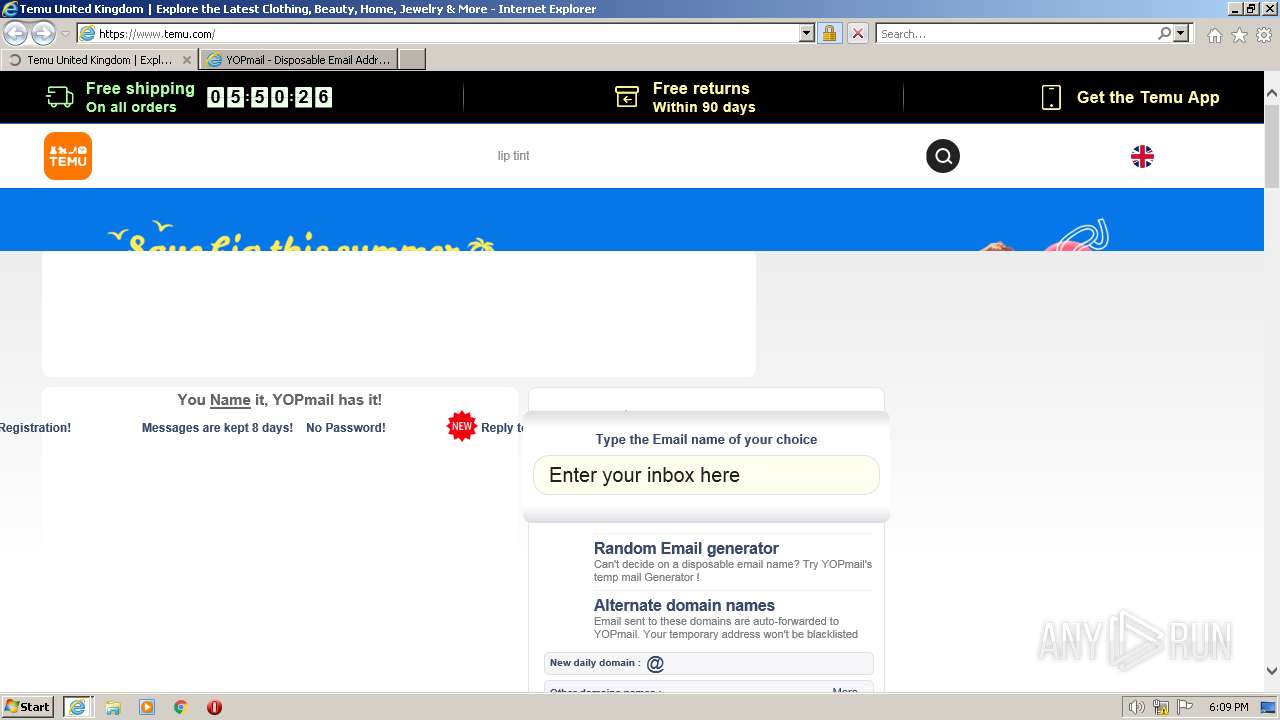Click the black search magnifier button

pyautogui.click(x=943, y=156)
